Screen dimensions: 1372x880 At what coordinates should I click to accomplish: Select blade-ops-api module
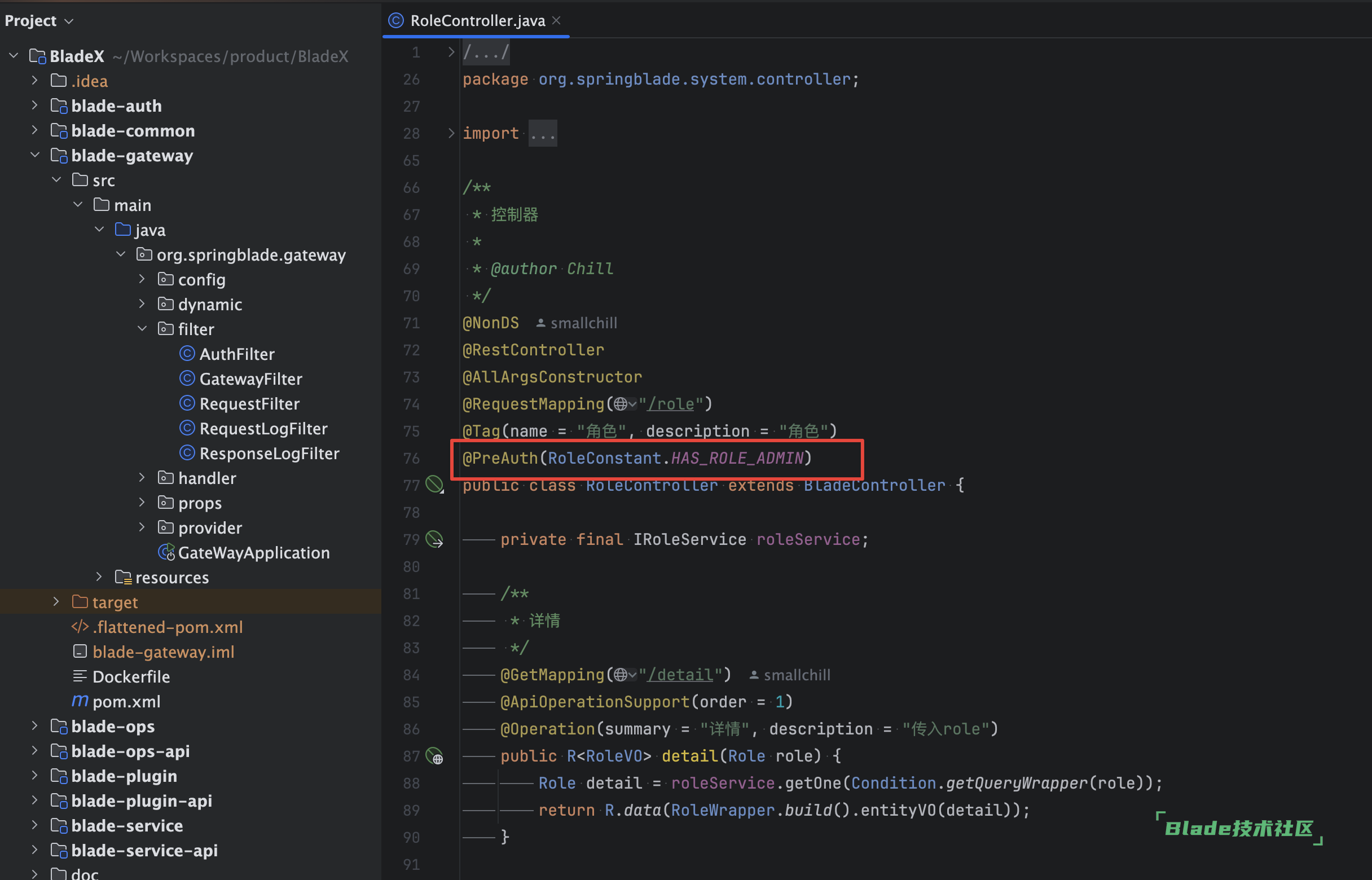(x=130, y=751)
